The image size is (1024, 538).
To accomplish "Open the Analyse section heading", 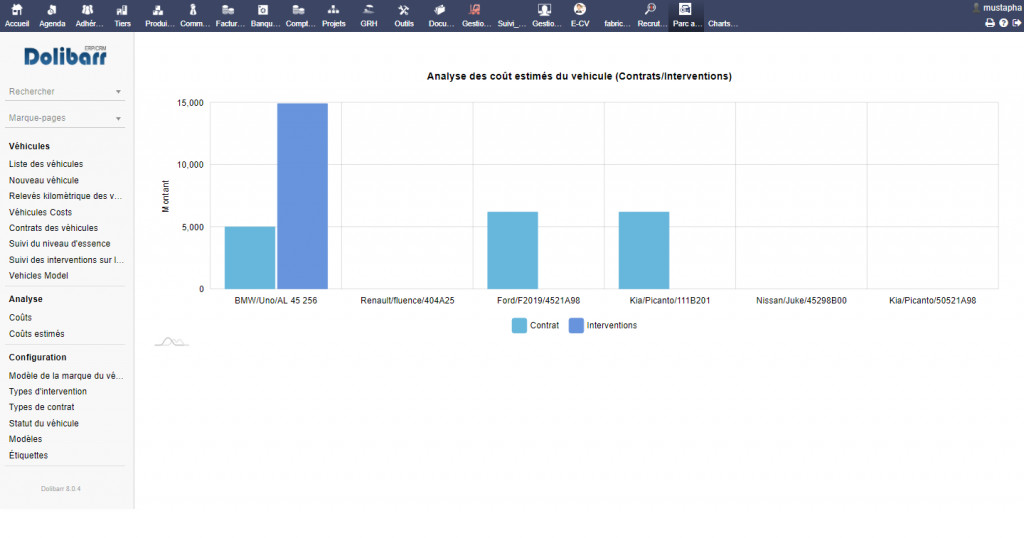I will coord(25,299).
